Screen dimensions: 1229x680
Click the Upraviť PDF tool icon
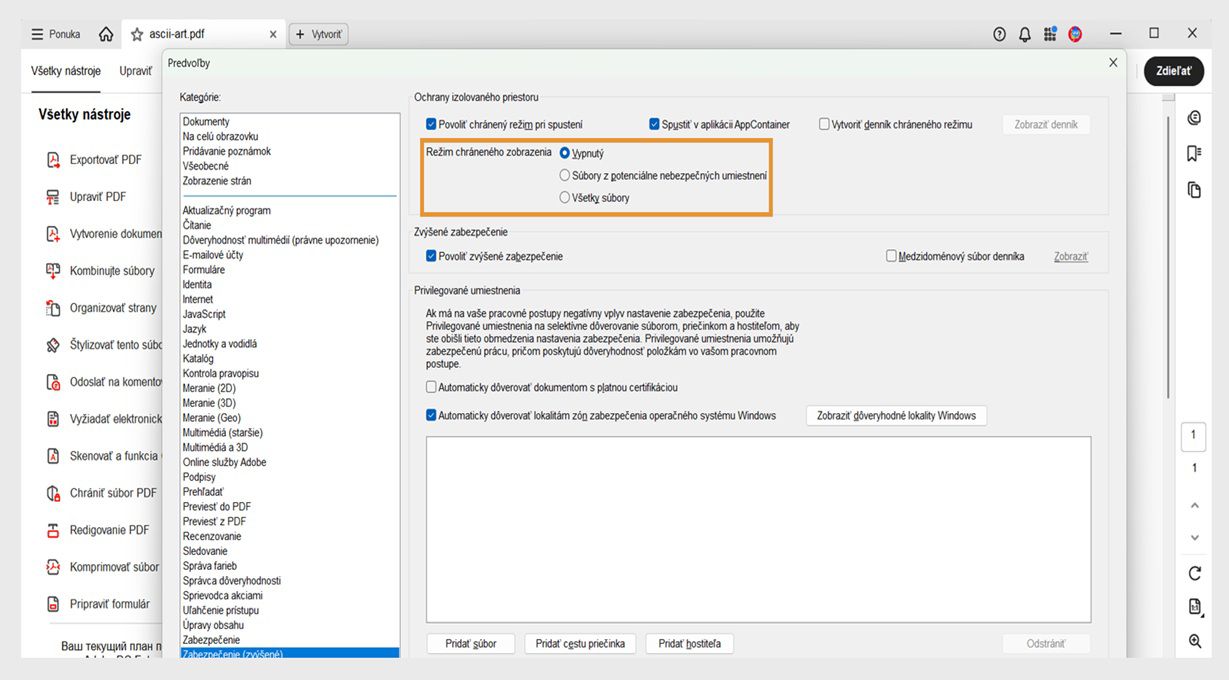[x=54, y=197]
